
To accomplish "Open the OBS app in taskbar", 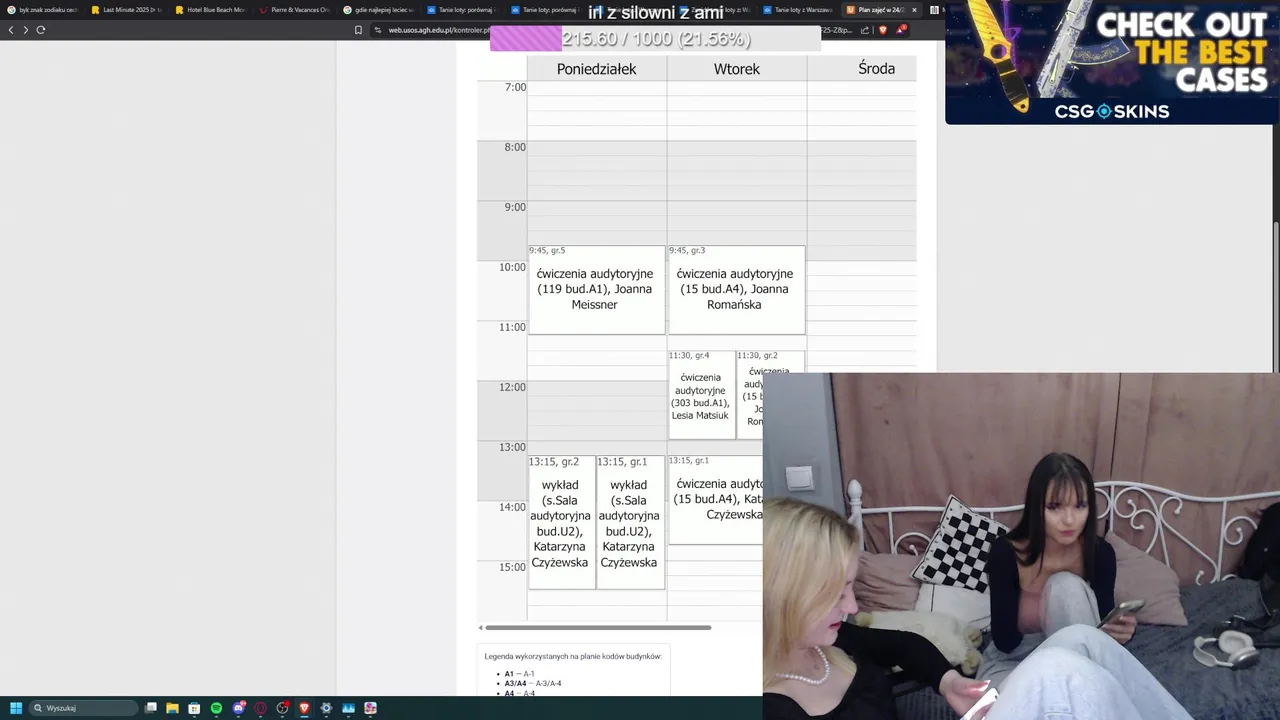I will pos(283,708).
